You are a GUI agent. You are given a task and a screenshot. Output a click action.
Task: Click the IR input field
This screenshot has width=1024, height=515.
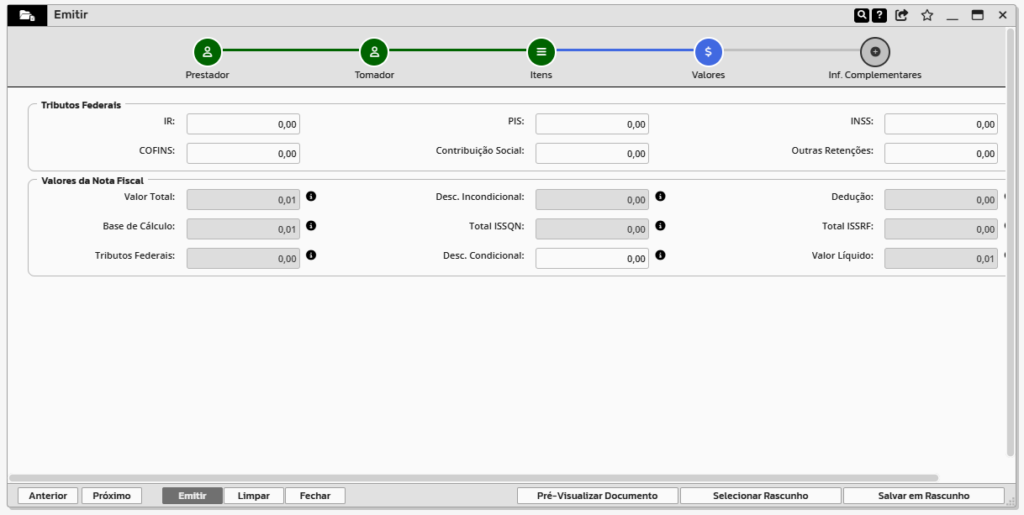(243, 125)
